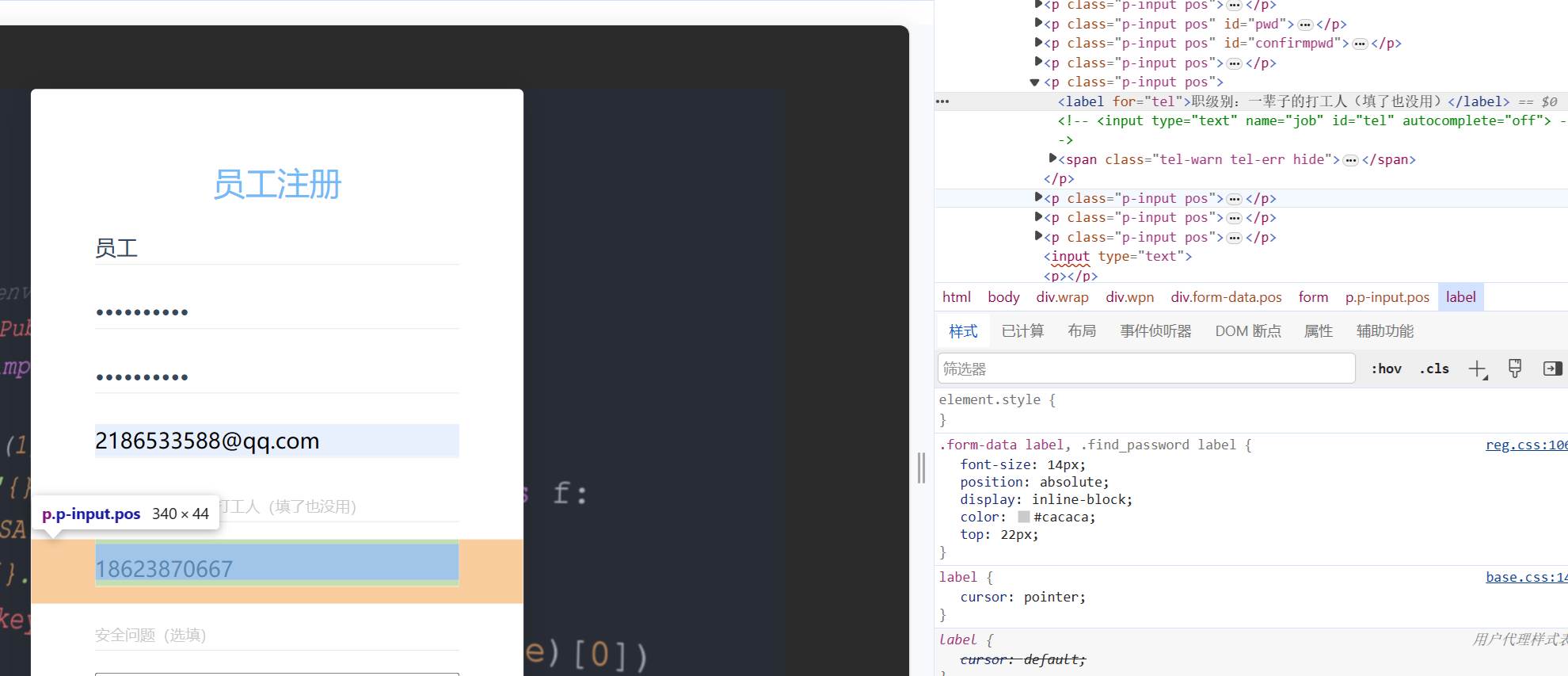Toggle the computed styles sidebar icon
1568x676 pixels.
point(1552,369)
